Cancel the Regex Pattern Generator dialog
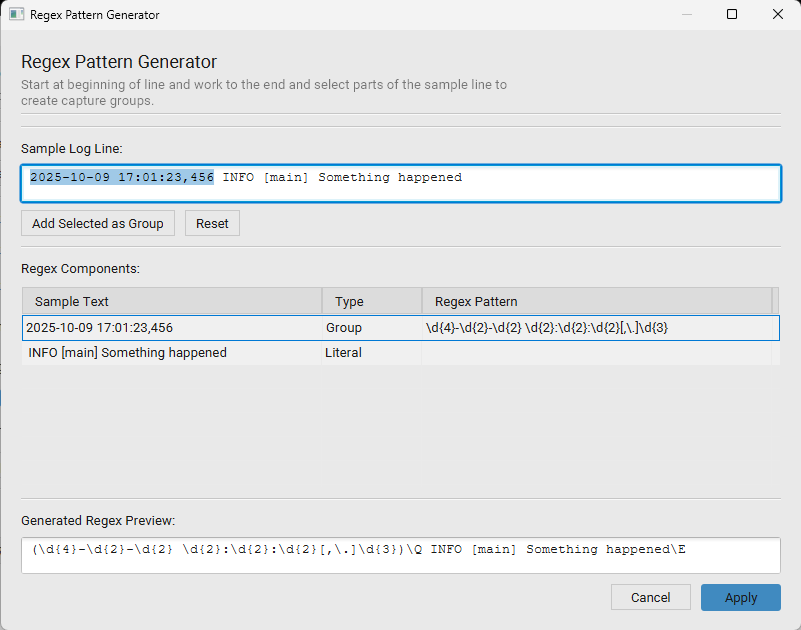The height and width of the screenshot is (630, 801). click(650, 597)
